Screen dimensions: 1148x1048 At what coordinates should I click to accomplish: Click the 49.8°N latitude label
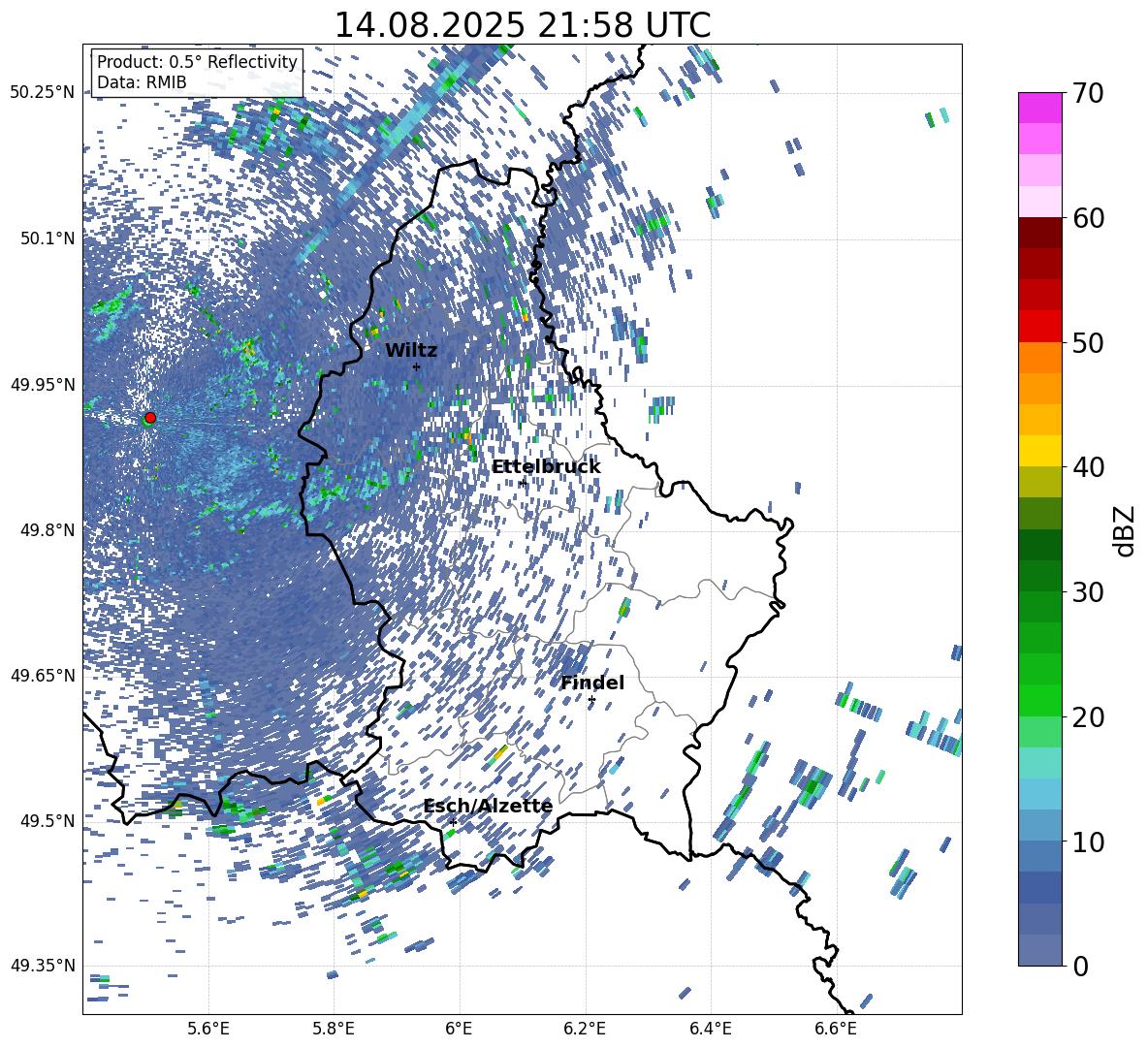click(x=48, y=530)
